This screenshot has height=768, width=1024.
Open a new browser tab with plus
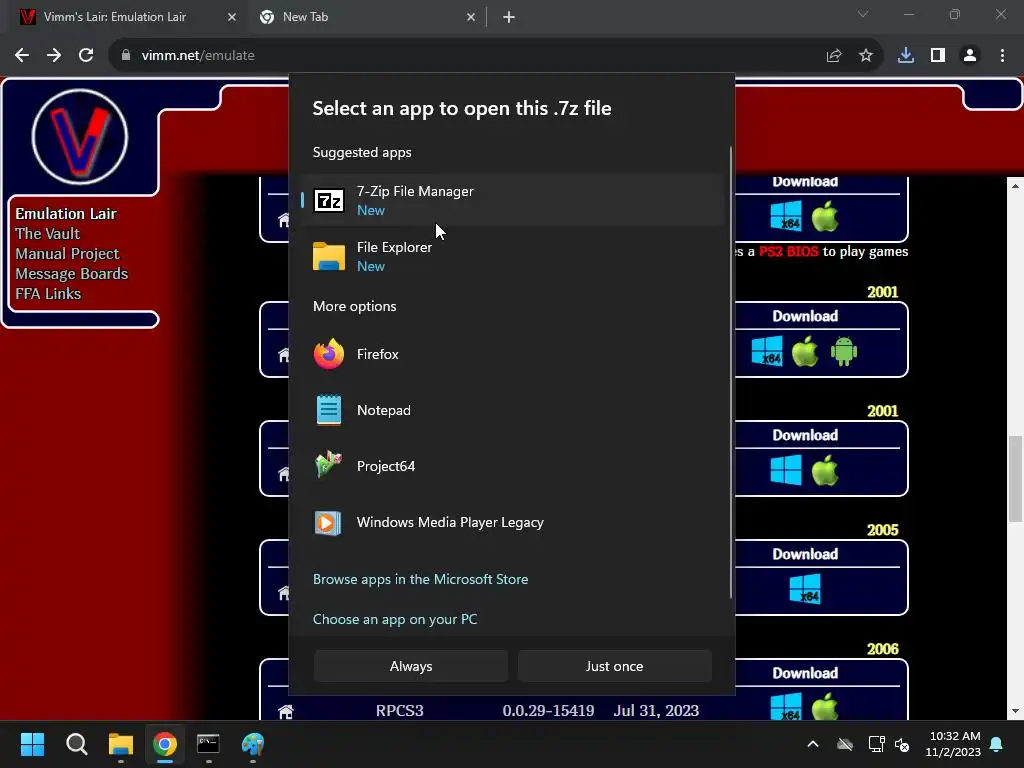click(509, 17)
